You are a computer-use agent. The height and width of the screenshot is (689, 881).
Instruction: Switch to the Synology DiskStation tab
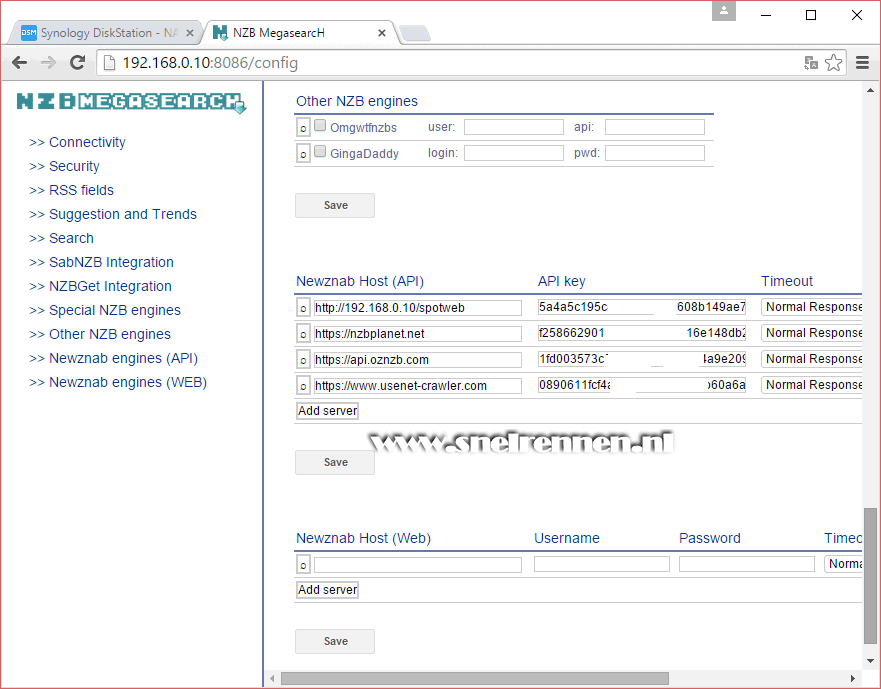104,33
